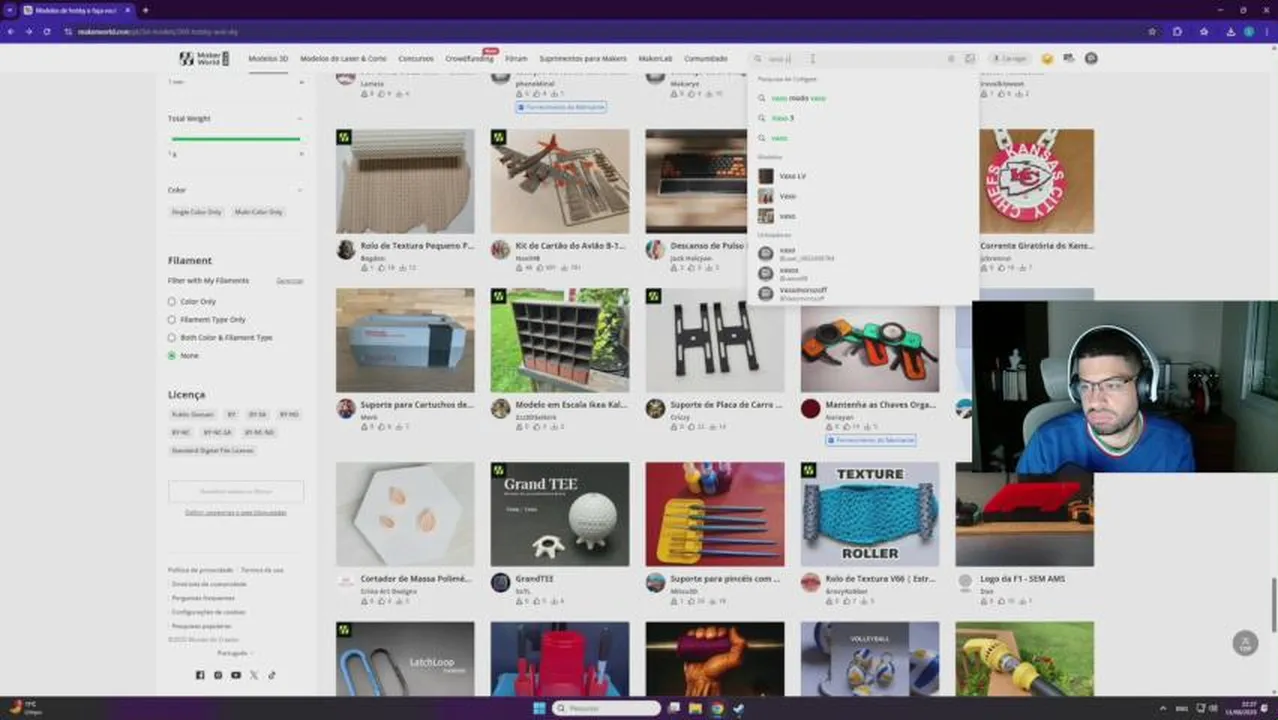Open the Português language dropdown
The image size is (1278, 720).
coord(235,653)
